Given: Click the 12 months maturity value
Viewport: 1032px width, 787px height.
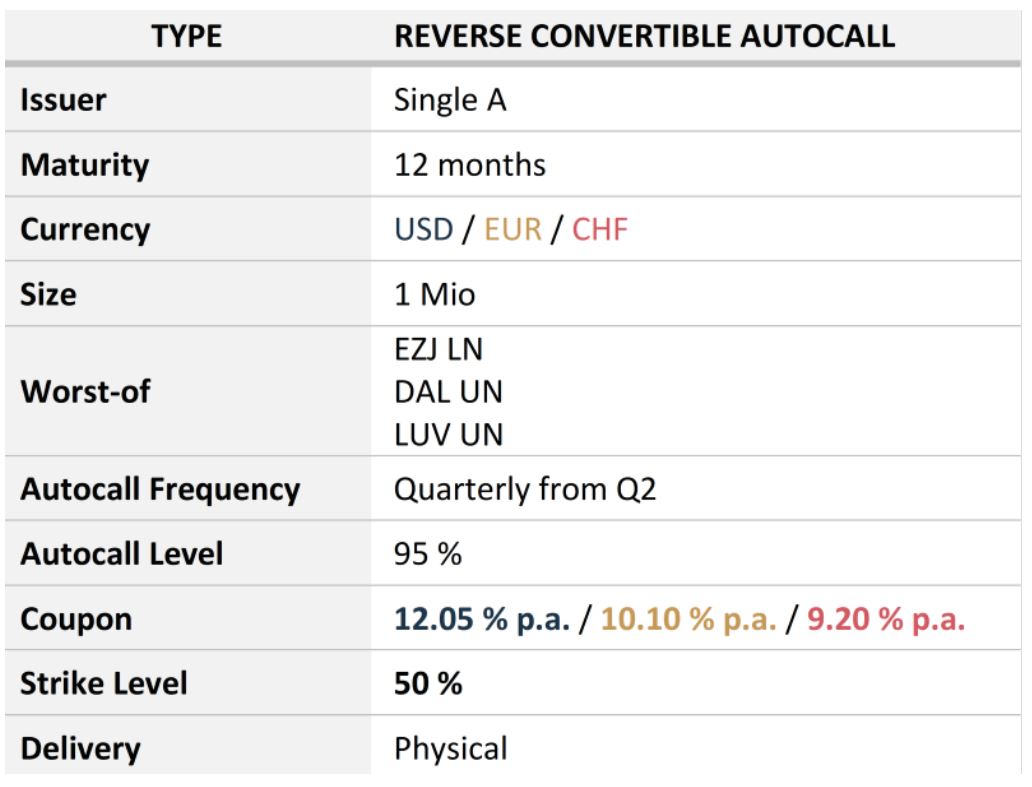Looking at the screenshot, I should pyautogui.click(x=470, y=165).
